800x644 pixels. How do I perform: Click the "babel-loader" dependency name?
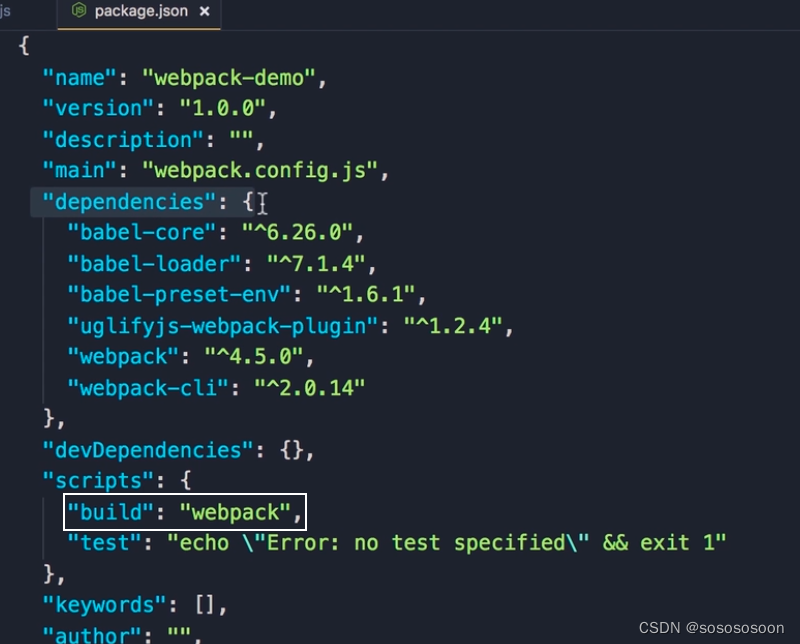coord(155,264)
